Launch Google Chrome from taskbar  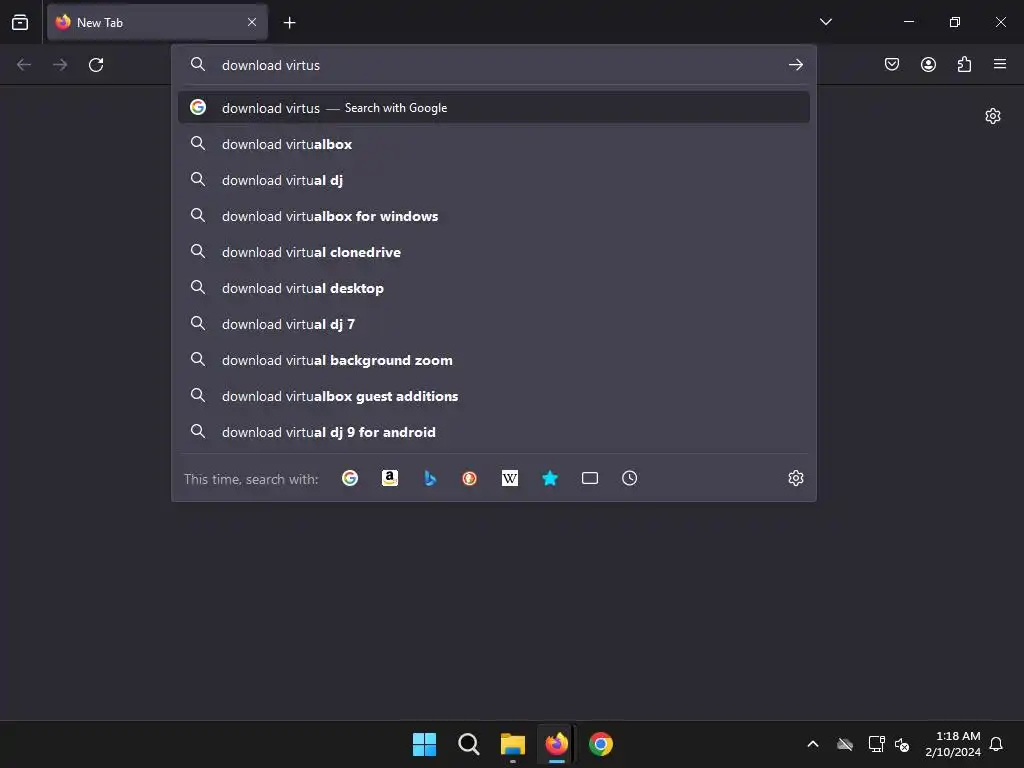601,744
